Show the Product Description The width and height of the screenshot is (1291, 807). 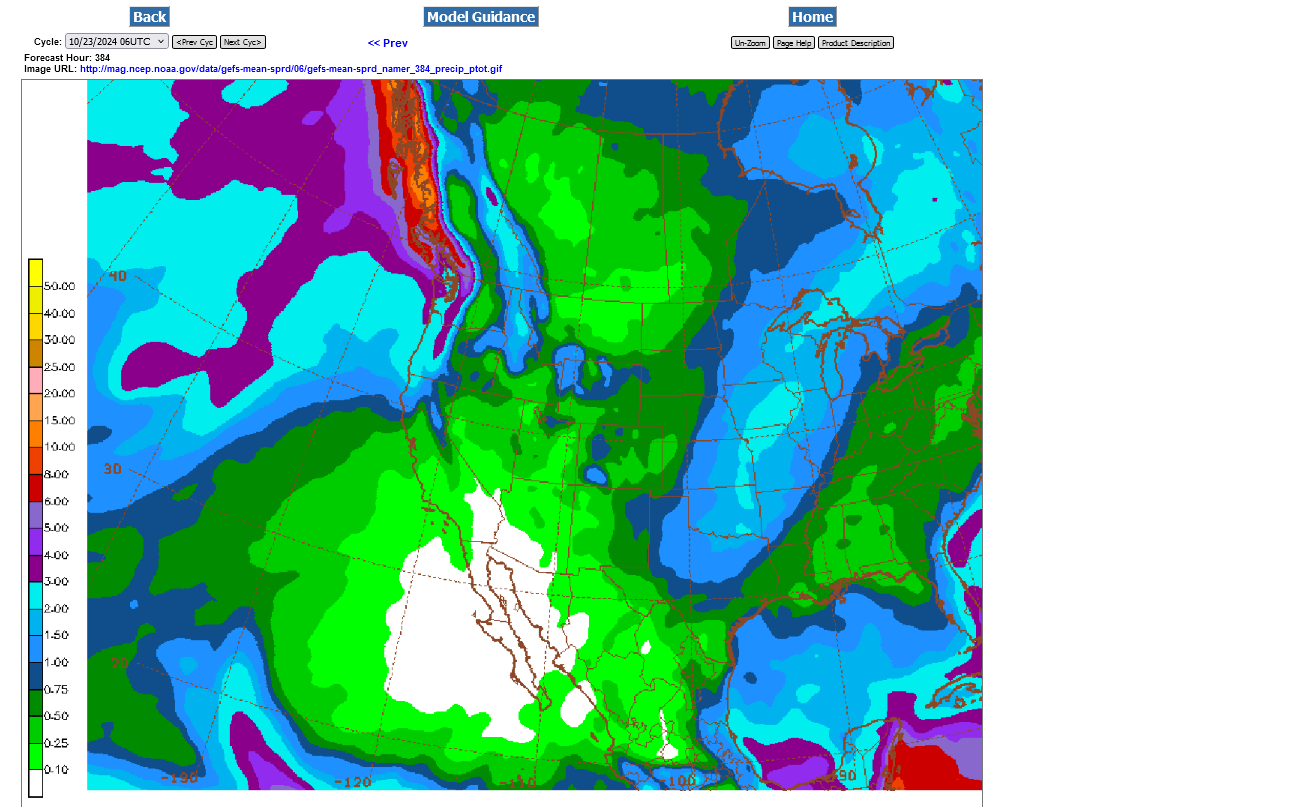pyautogui.click(x=855, y=43)
